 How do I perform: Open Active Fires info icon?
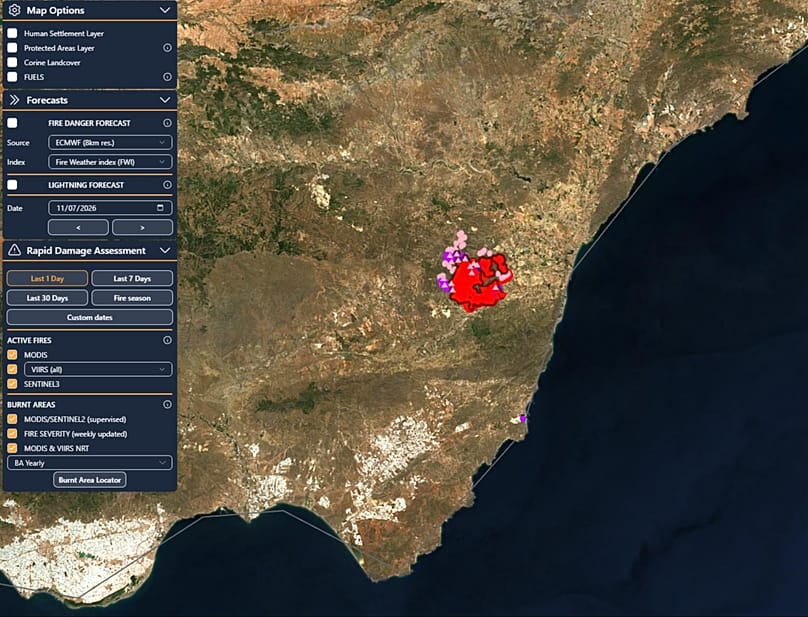tap(167, 340)
